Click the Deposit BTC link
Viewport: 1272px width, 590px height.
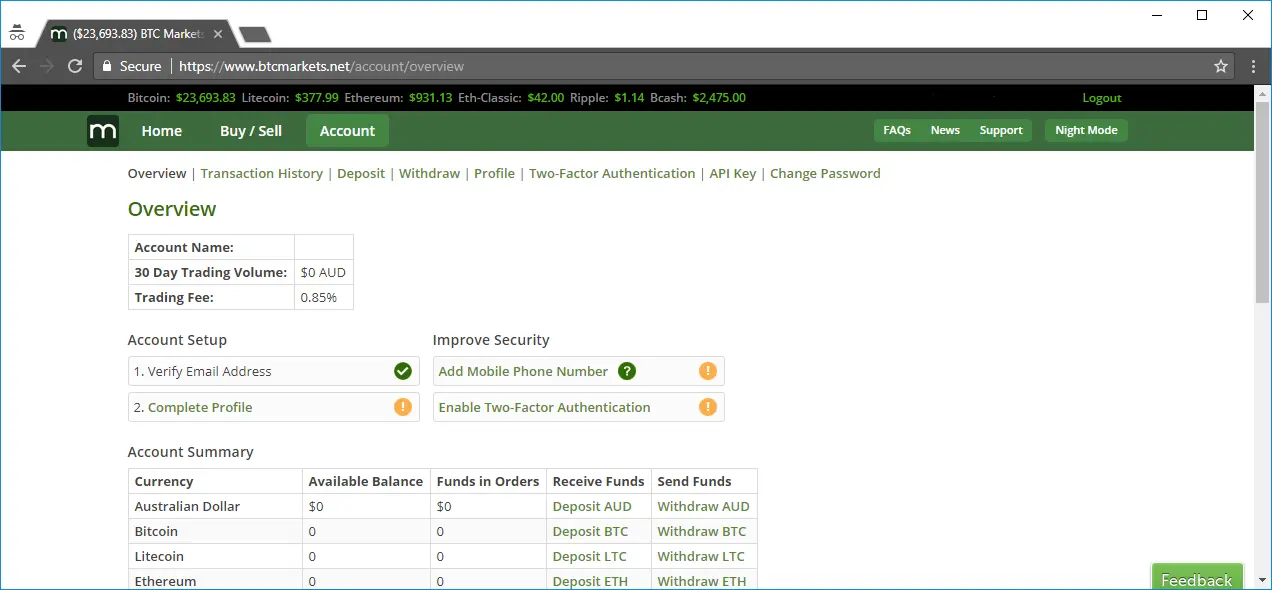[x=591, y=531]
